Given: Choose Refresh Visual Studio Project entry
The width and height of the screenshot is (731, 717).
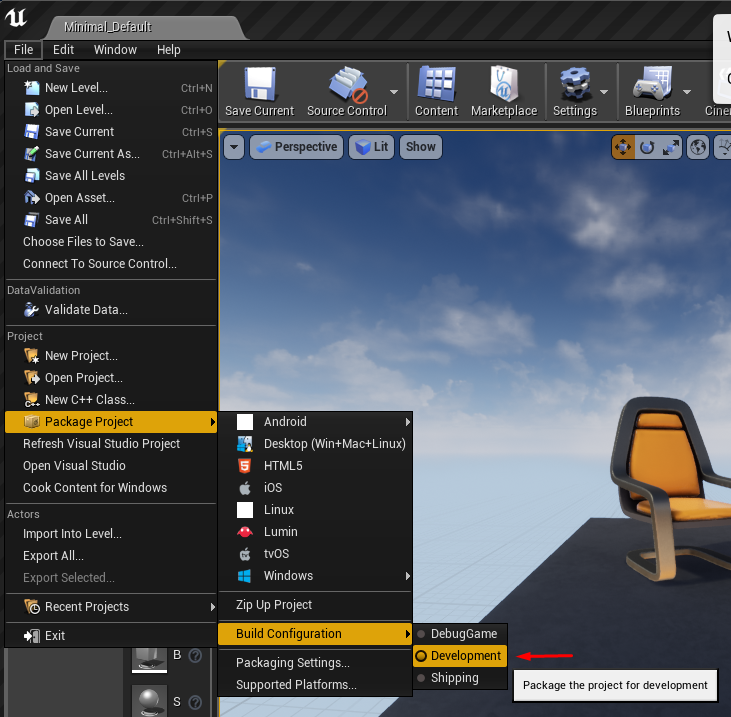Looking at the screenshot, I should pyautogui.click(x=111, y=443).
